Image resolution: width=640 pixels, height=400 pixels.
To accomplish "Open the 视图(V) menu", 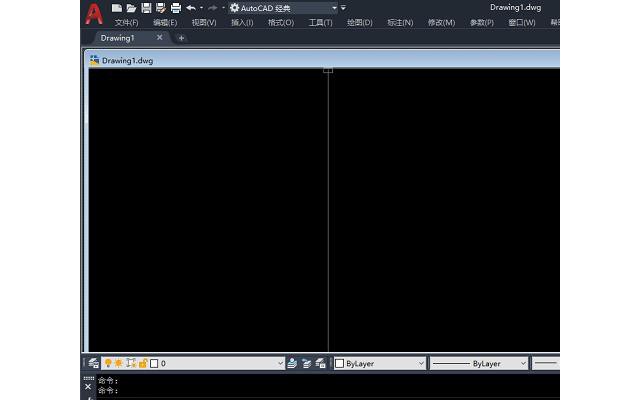I will click(x=204, y=22).
